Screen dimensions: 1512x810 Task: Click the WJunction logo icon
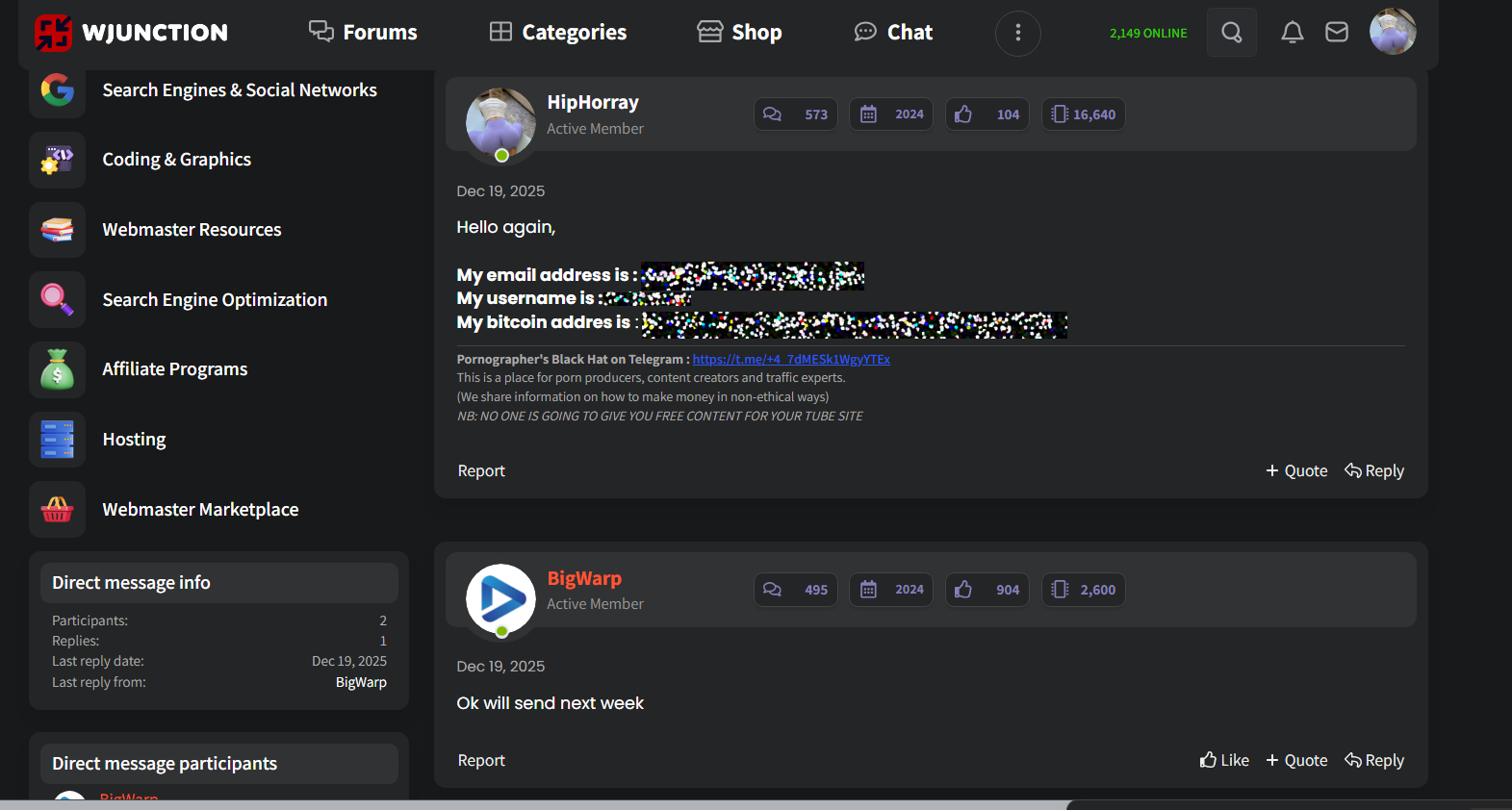tap(54, 33)
